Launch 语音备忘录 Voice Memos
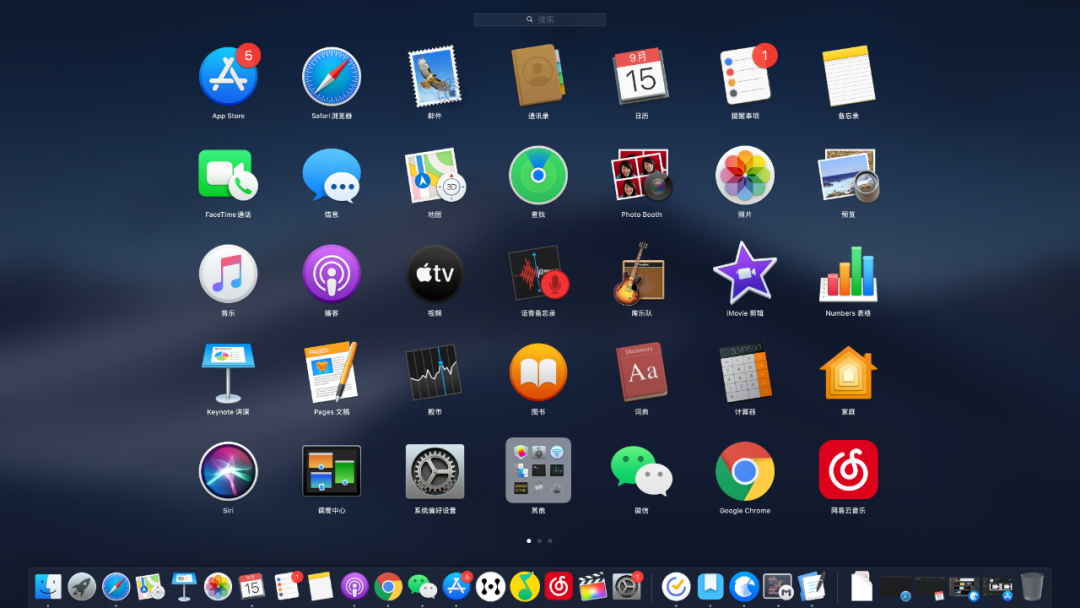The image size is (1080, 608). point(538,273)
